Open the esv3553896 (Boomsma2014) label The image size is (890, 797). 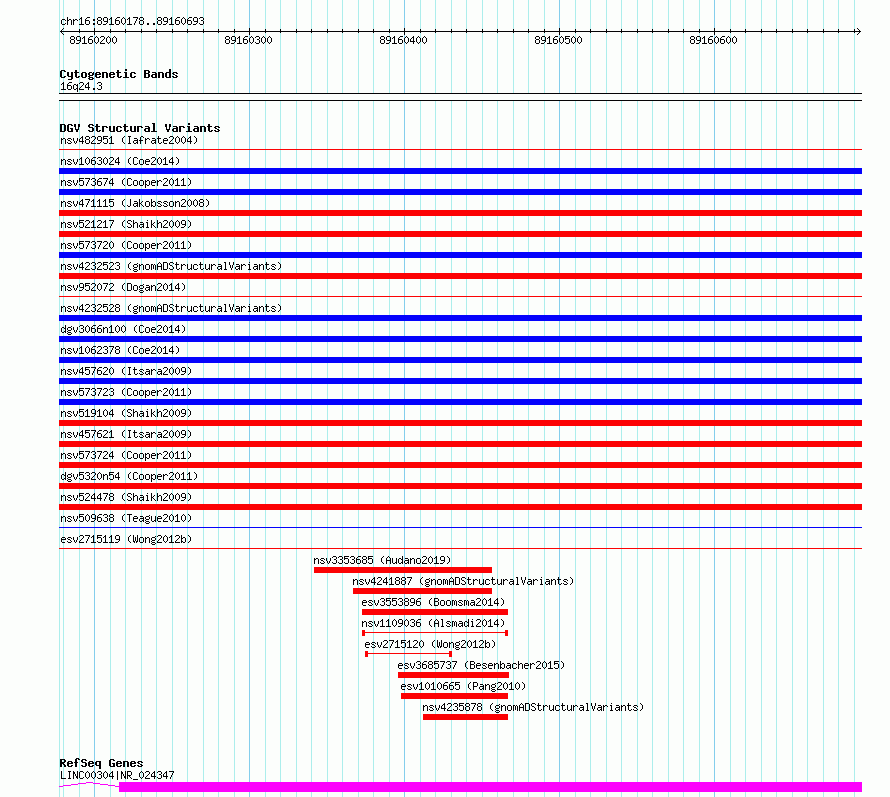[x=433, y=602]
